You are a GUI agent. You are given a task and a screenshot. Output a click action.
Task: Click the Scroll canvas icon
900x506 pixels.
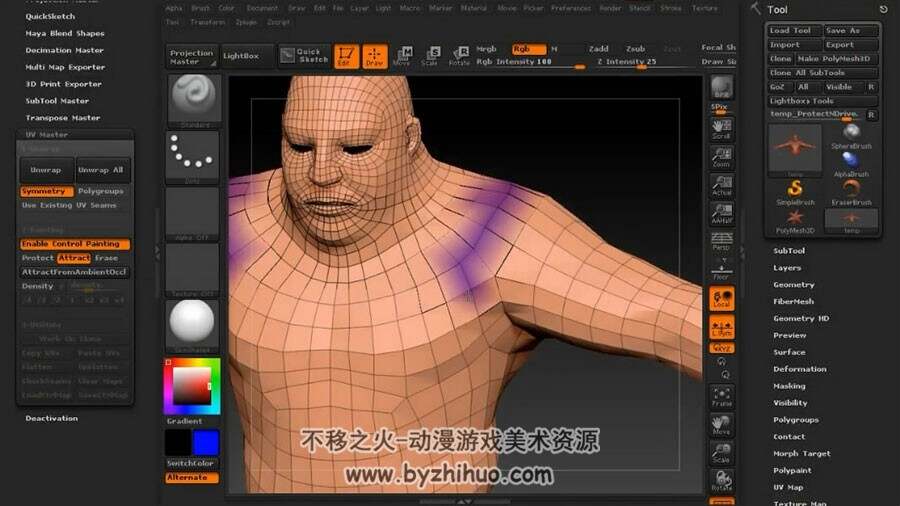tap(721, 129)
